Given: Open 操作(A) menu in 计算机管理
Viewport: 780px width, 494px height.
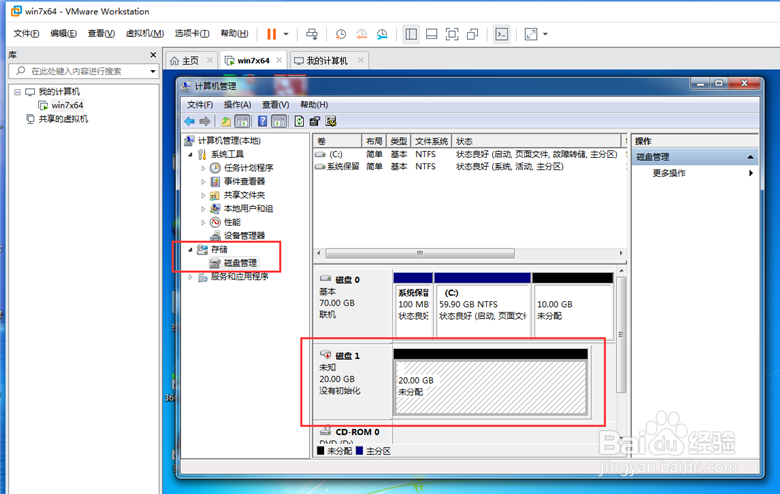Looking at the screenshot, I should click(237, 104).
